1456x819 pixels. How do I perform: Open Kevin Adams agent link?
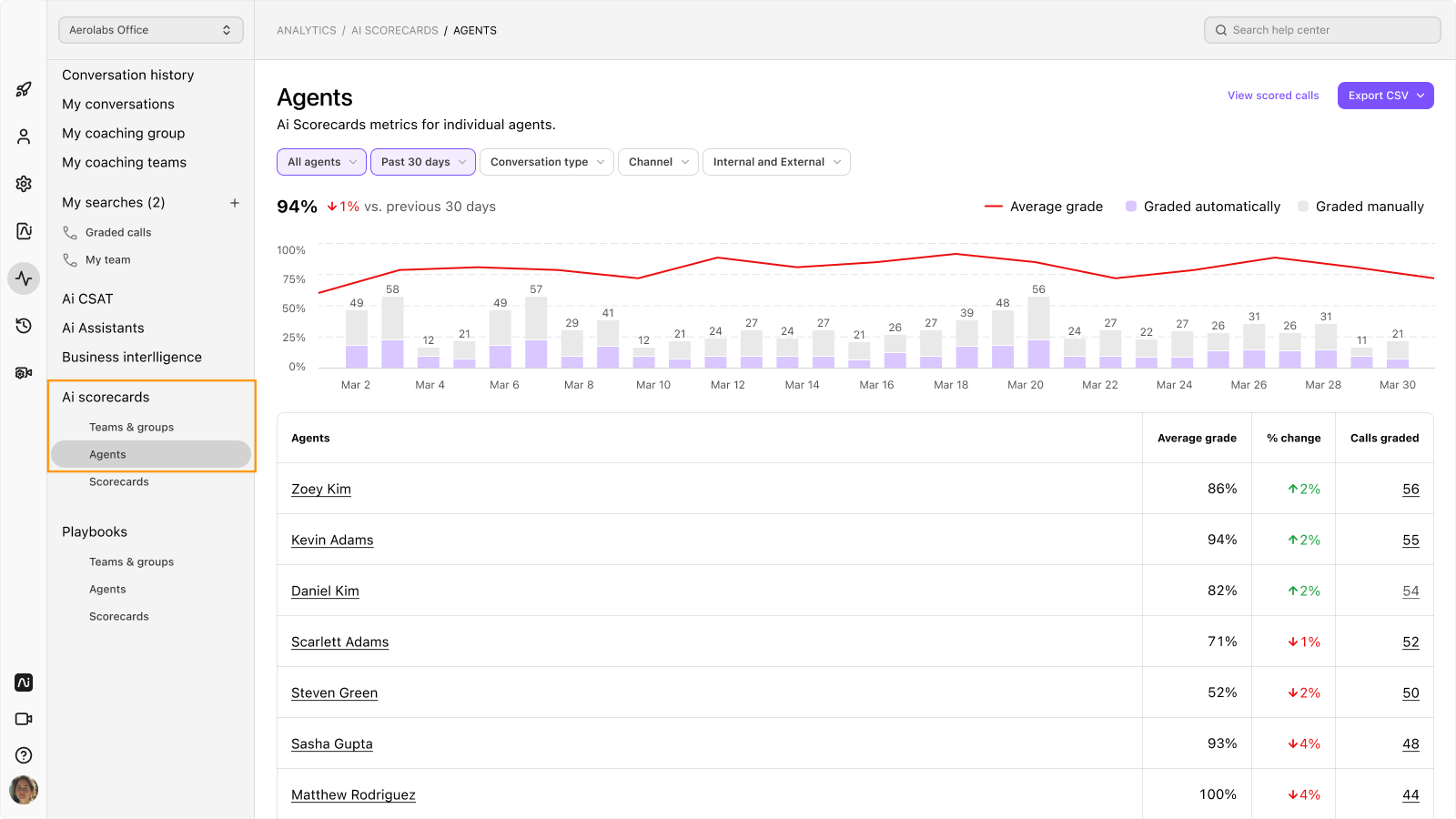[x=332, y=541]
